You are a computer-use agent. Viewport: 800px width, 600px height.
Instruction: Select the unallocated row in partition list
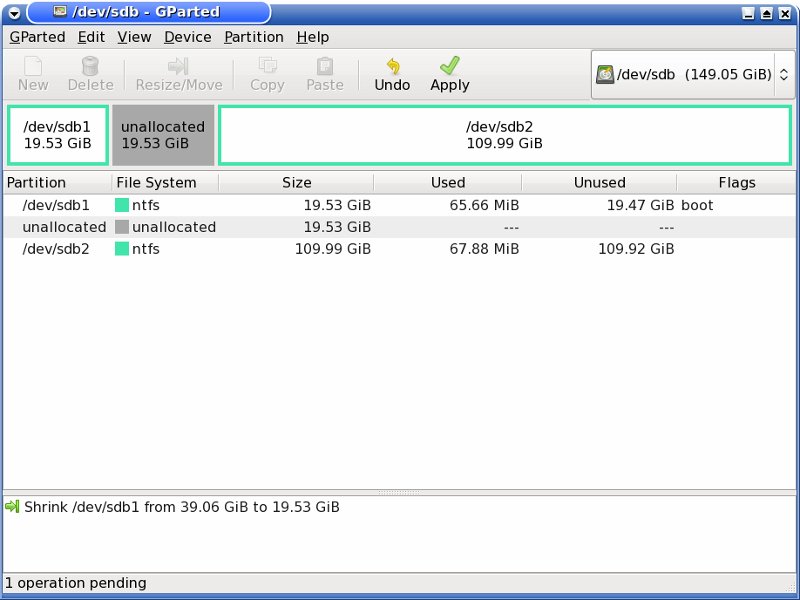tap(64, 227)
